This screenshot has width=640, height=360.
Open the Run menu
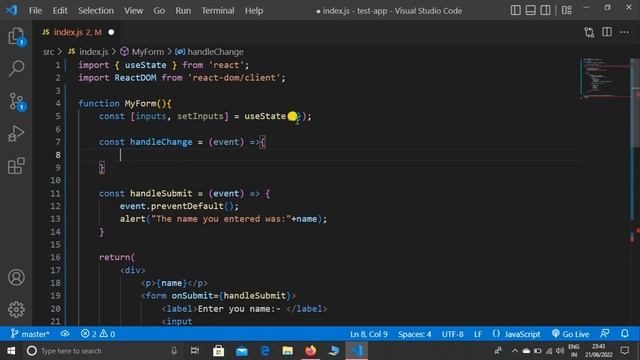[183, 11]
